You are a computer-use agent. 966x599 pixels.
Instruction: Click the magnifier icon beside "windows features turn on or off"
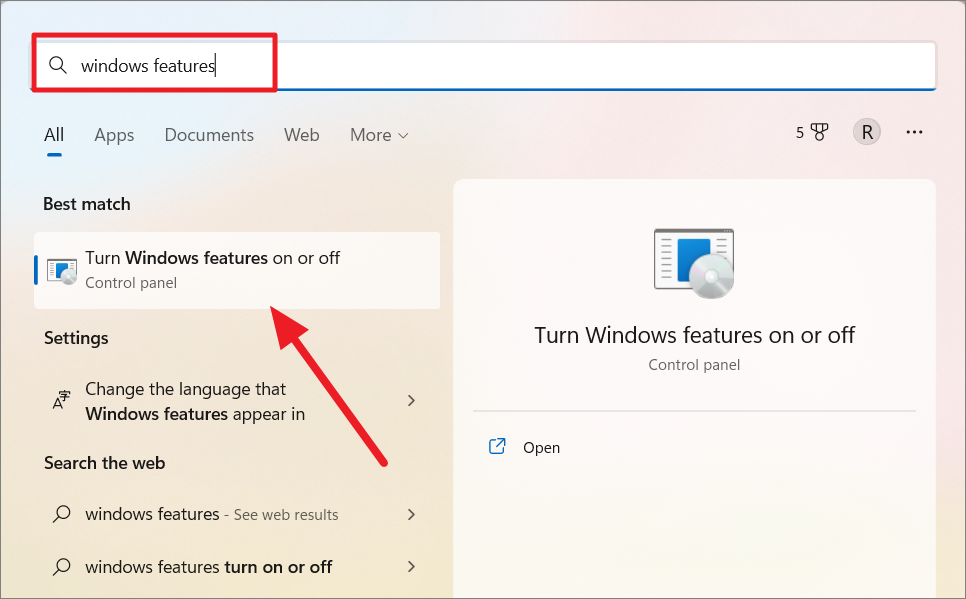pos(61,567)
